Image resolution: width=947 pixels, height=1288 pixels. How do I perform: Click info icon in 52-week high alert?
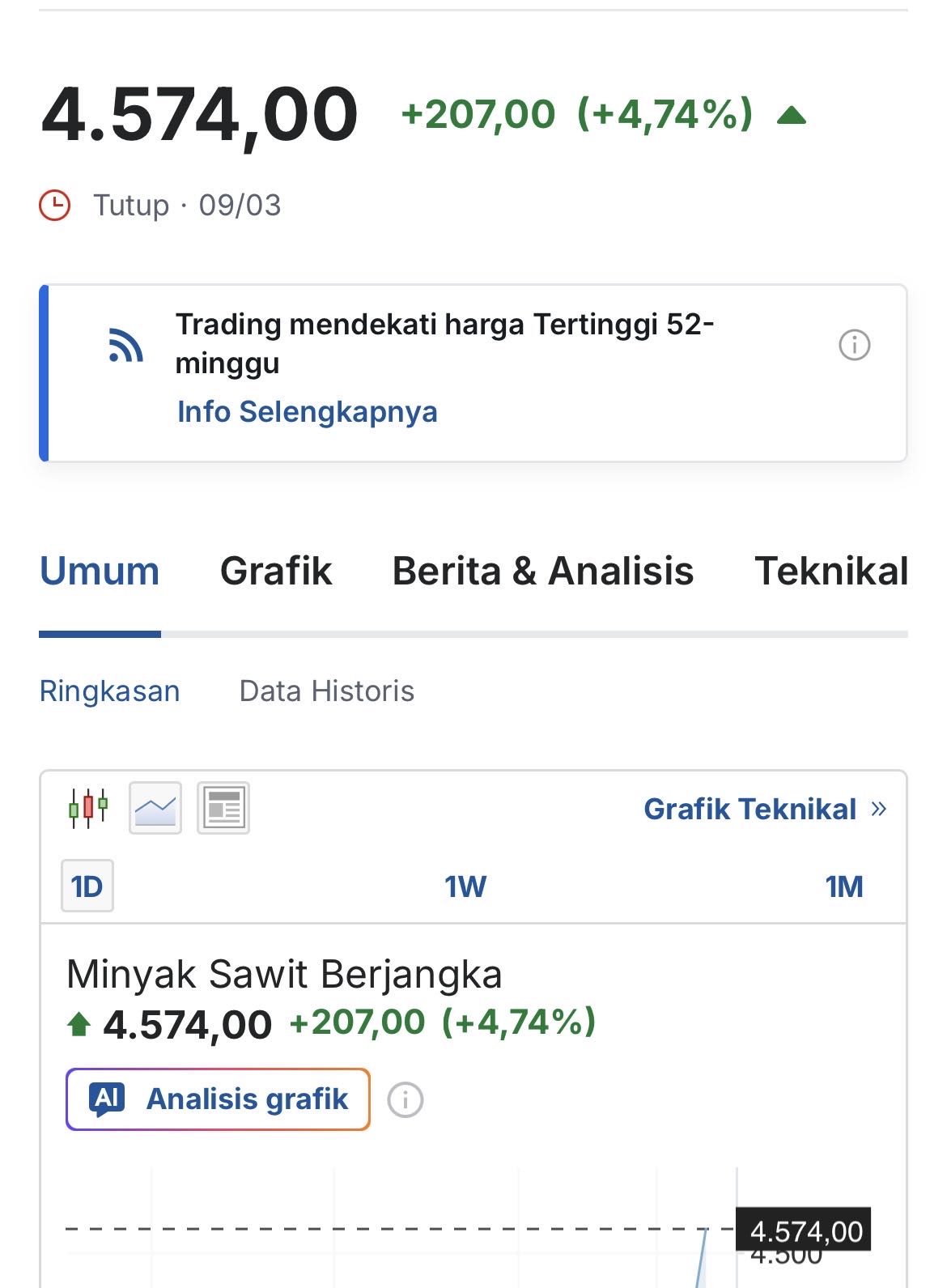854,345
